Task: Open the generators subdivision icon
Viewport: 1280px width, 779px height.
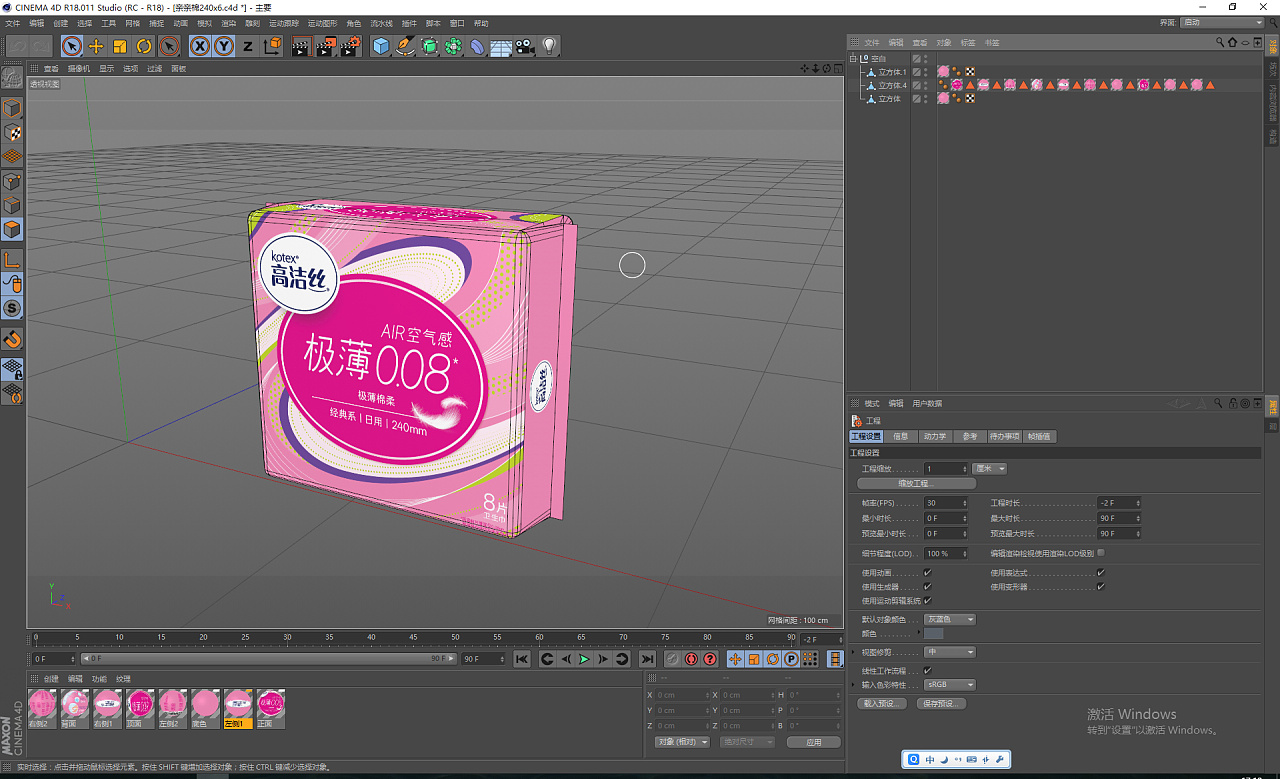Action: [429, 46]
